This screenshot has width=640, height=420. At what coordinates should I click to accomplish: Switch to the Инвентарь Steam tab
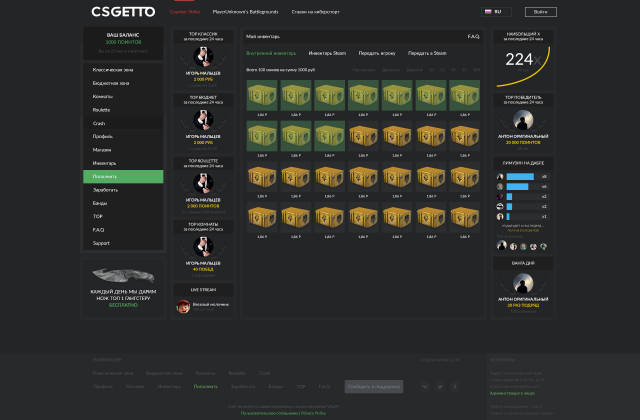pos(327,53)
